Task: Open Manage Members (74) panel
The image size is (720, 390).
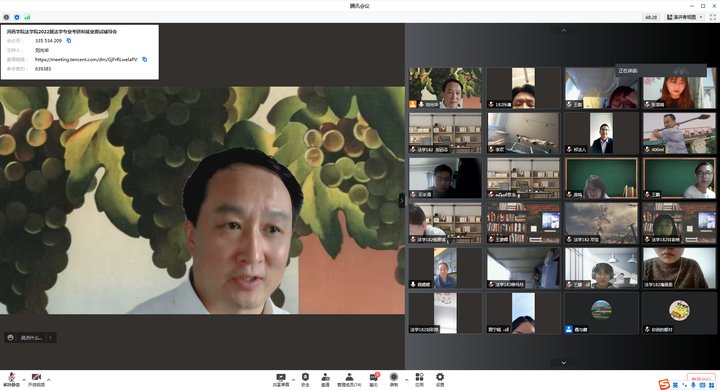Action: [x=349, y=379]
